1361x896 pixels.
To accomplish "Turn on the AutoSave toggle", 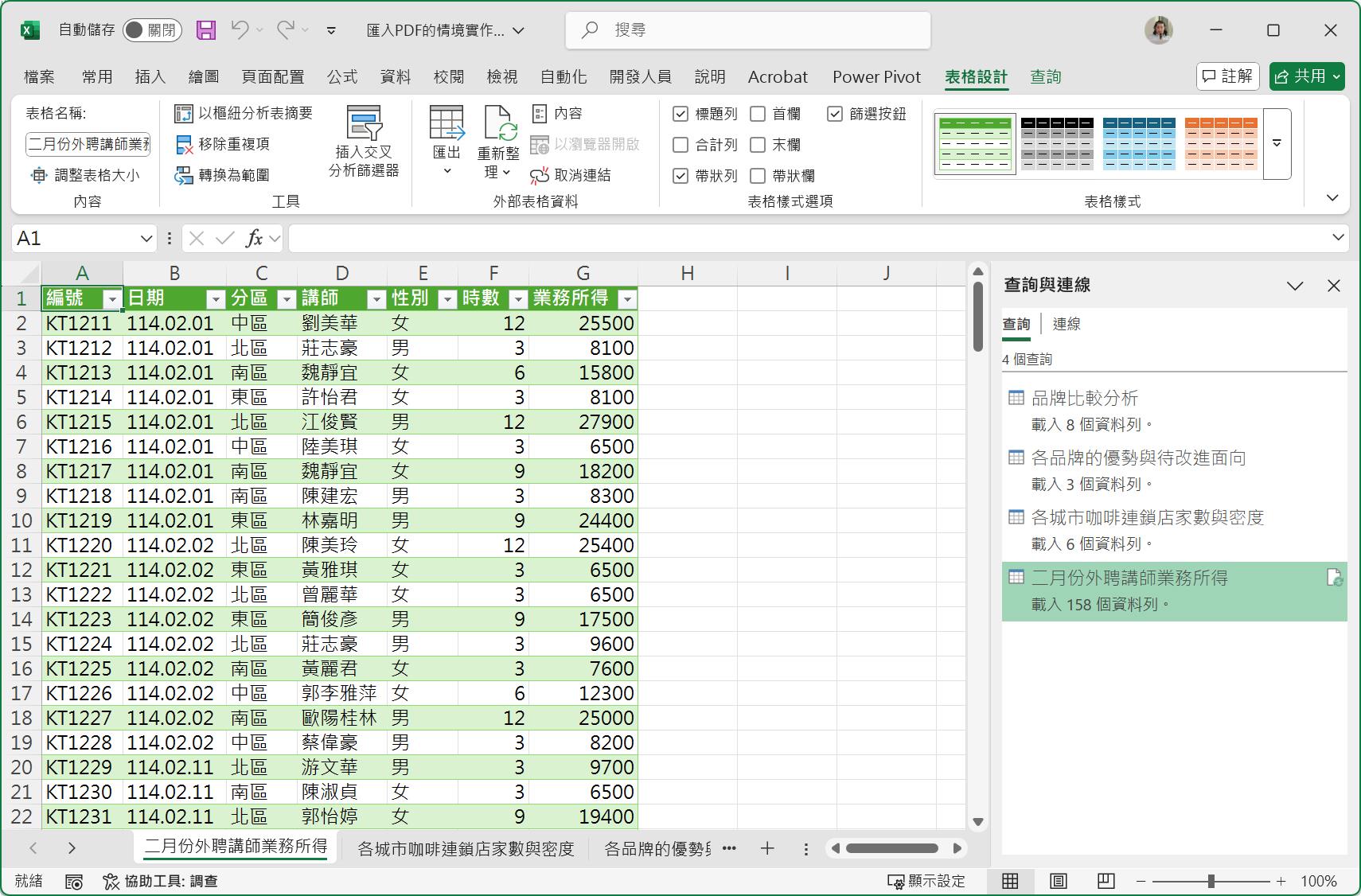I will tap(152, 30).
